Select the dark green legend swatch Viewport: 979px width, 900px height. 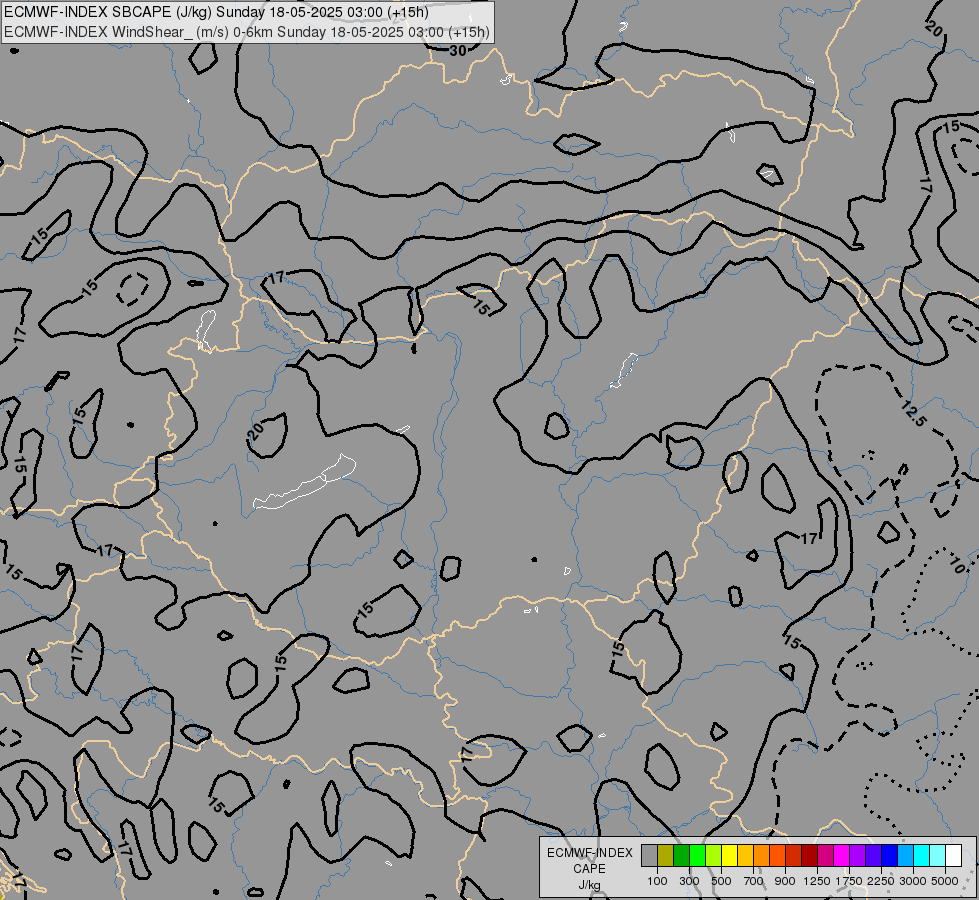click(x=681, y=855)
